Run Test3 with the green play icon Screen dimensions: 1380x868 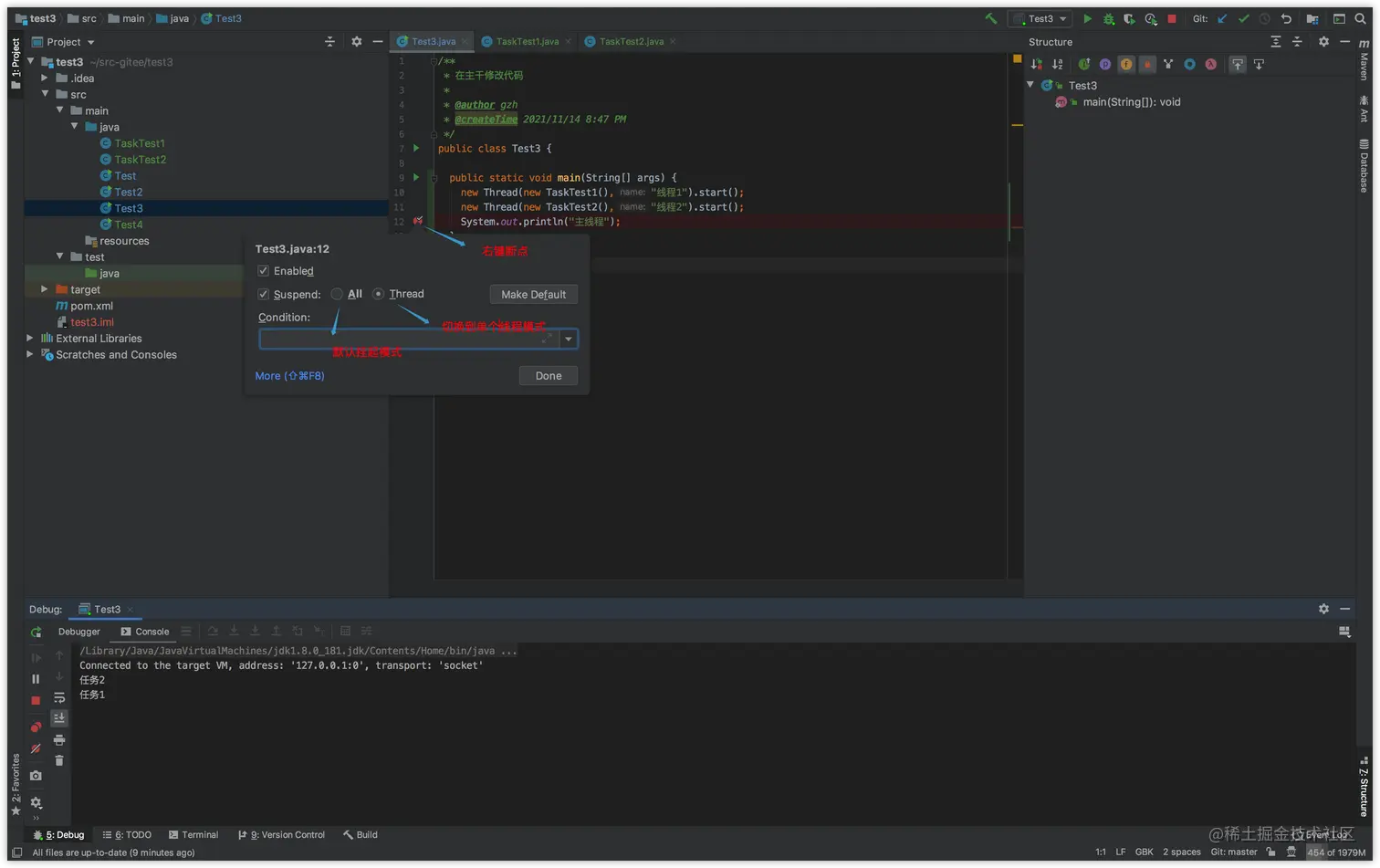click(1087, 18)
